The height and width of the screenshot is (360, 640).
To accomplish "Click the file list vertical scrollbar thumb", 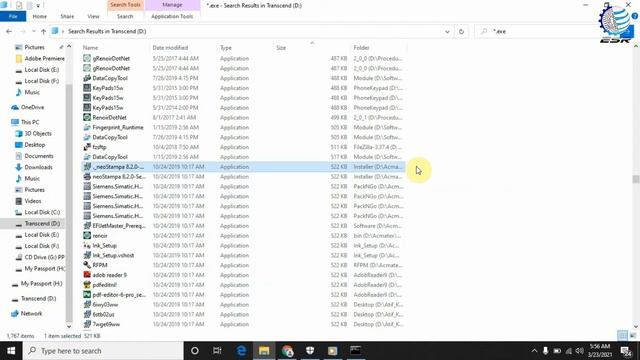I will tap(636, 179).
